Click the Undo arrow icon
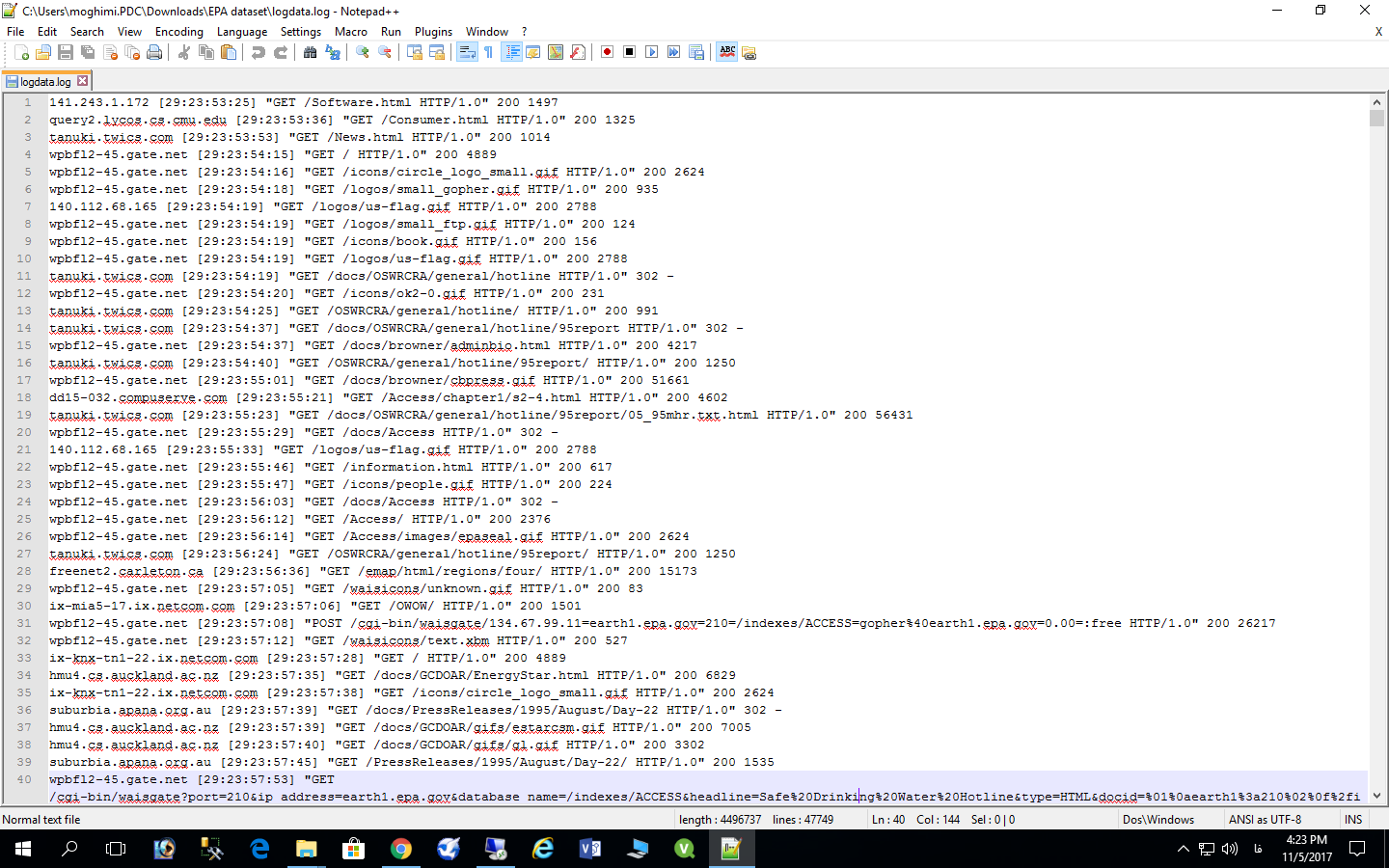 (258, 52)
